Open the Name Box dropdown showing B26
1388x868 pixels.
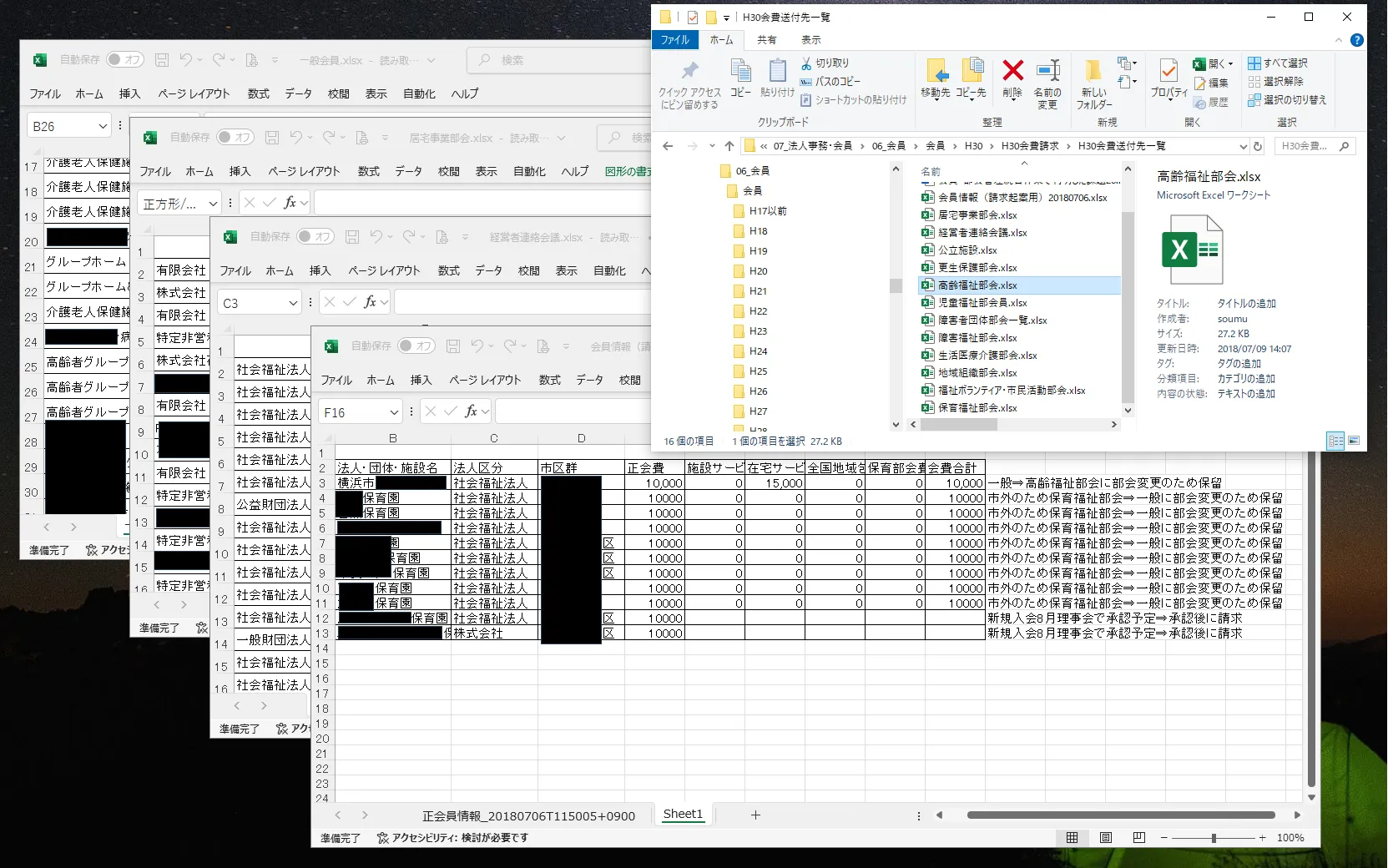point(103,127)
